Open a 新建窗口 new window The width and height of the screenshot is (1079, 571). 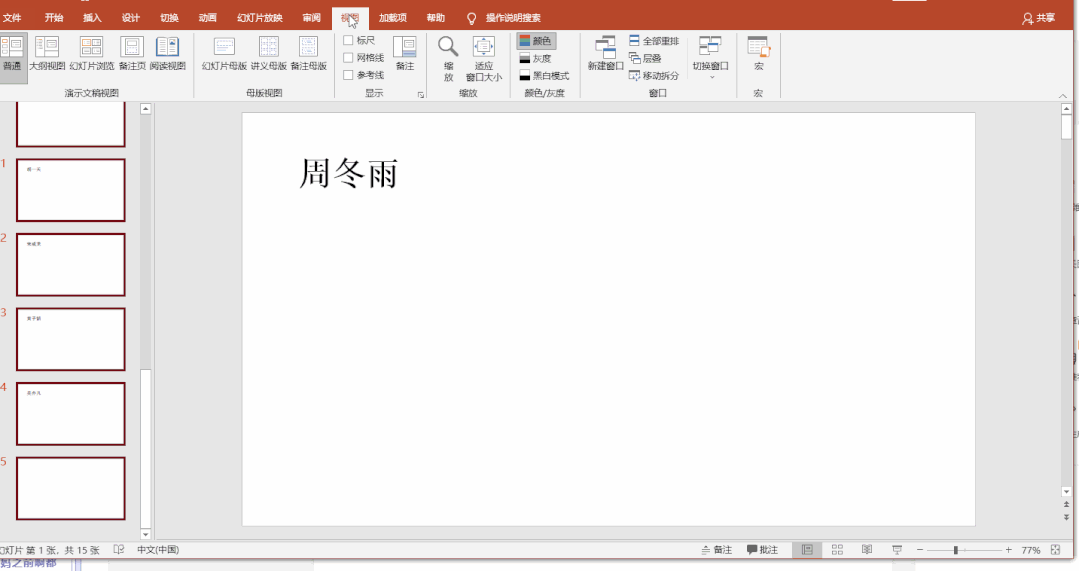click(x=605, y=53)
